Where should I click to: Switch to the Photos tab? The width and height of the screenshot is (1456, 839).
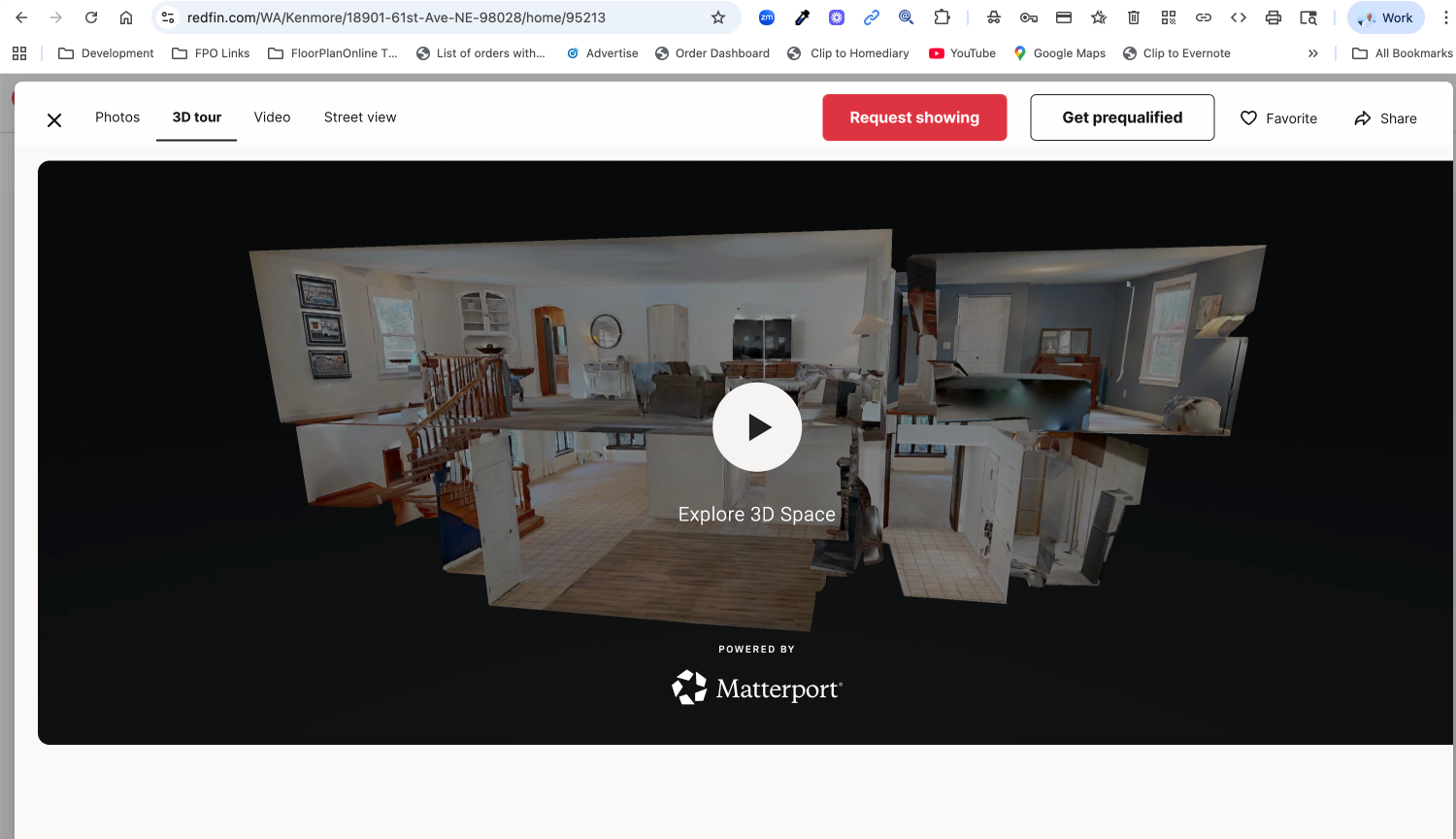pyautogui.click(x=117, y=117)
